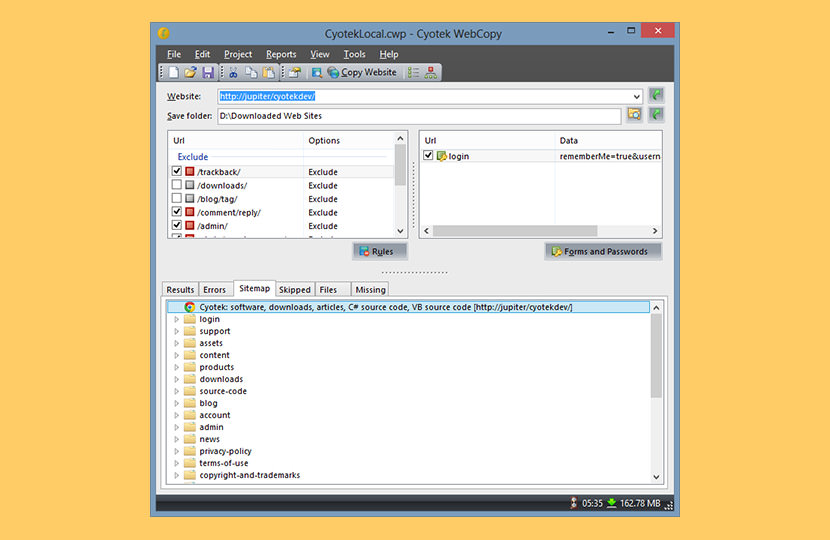Click the Options column header
830x540 pixels.
point(348,140)
